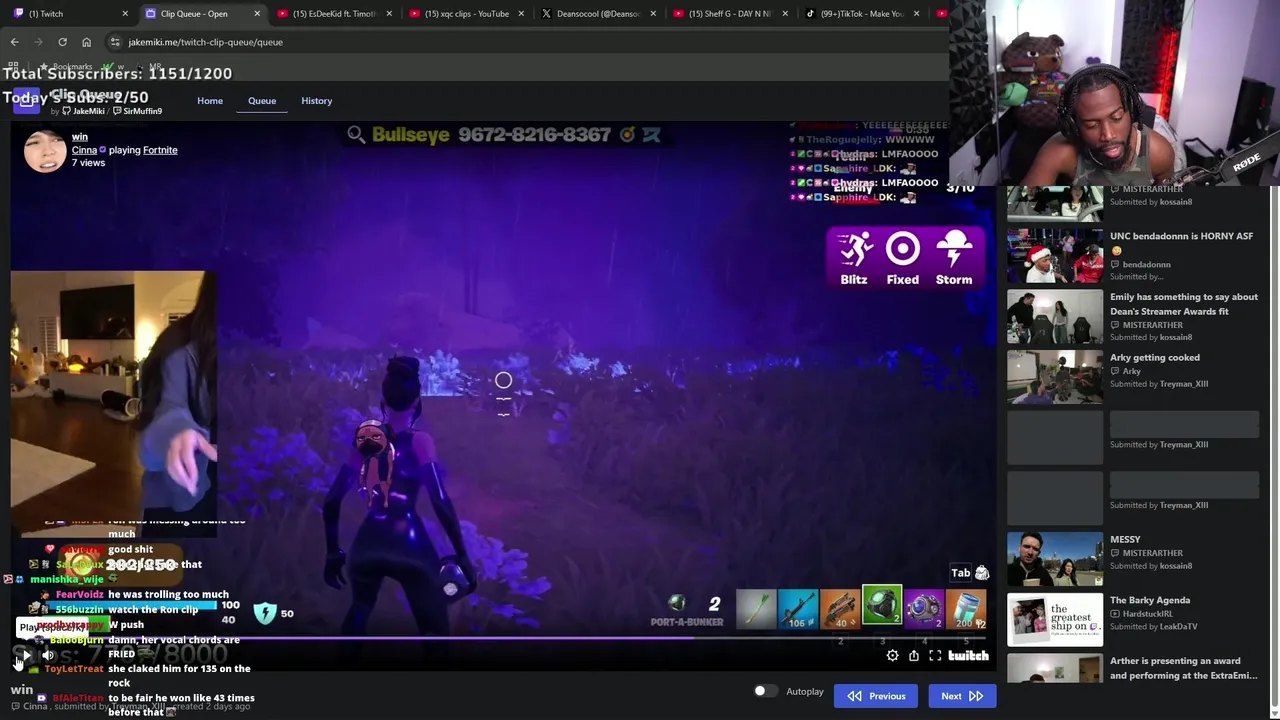Viewport: 1280px width, 720px height.
Task: Open the 'MESSY' queue clip
Action: click(x=1125, y=539)
